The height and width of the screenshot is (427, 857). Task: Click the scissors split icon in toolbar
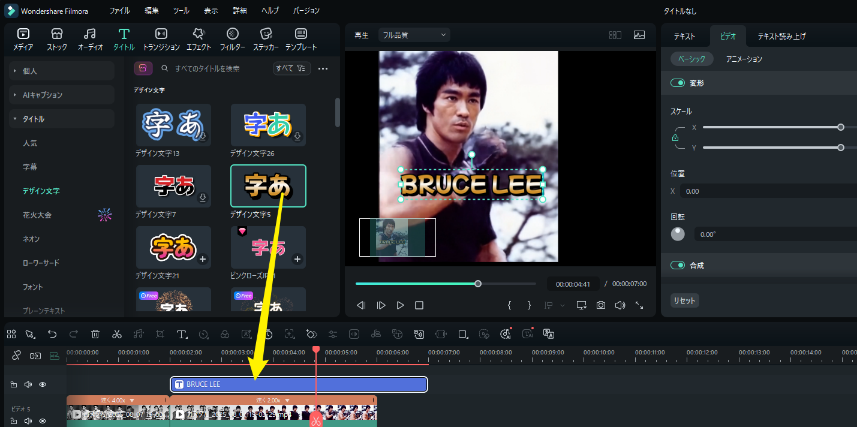(116, 334)
